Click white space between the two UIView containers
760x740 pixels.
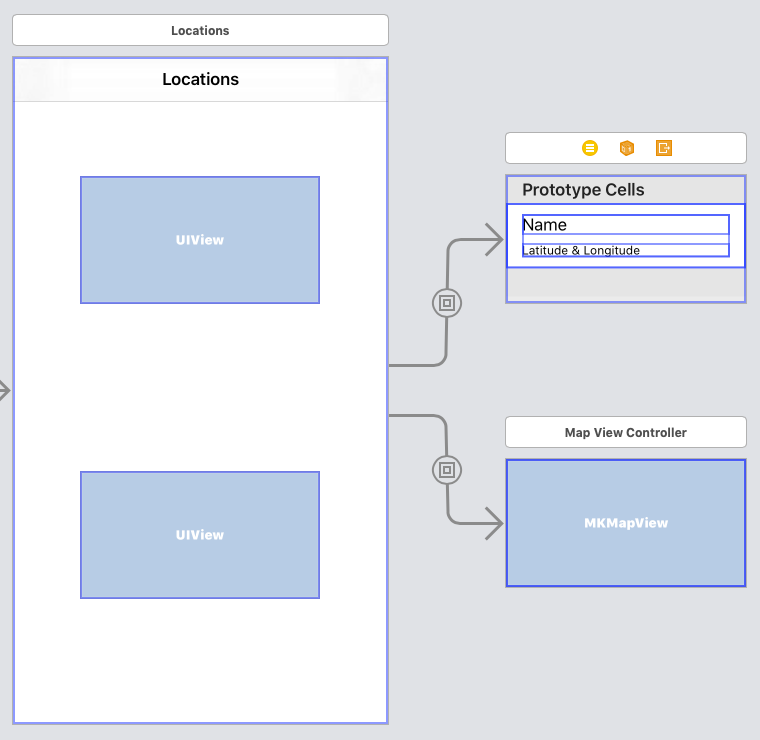(x=200, y=388)
